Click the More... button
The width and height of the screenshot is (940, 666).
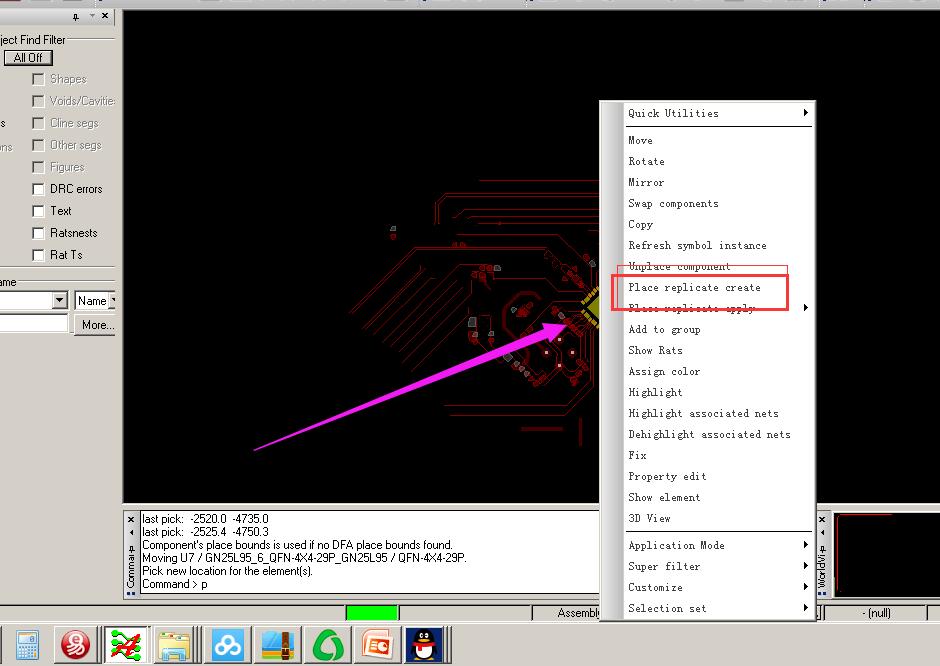(95, 325)
